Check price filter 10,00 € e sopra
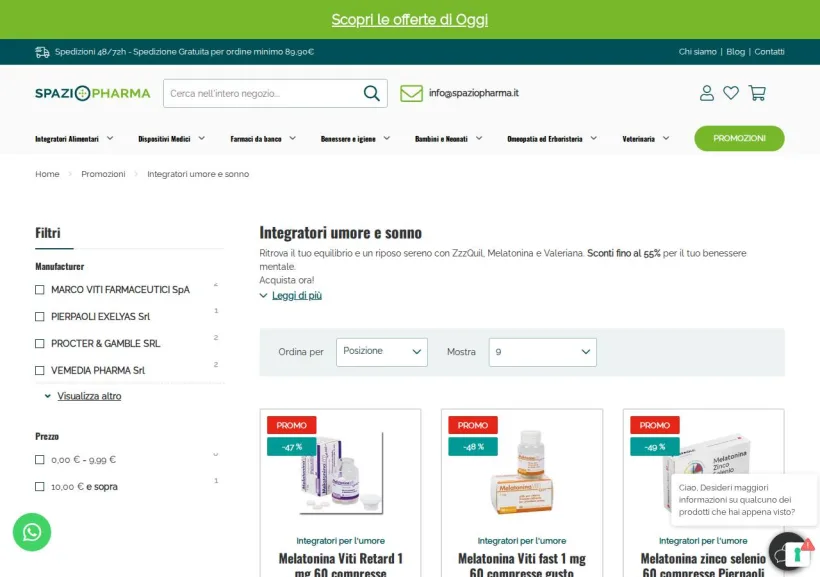 pos(40,487)
